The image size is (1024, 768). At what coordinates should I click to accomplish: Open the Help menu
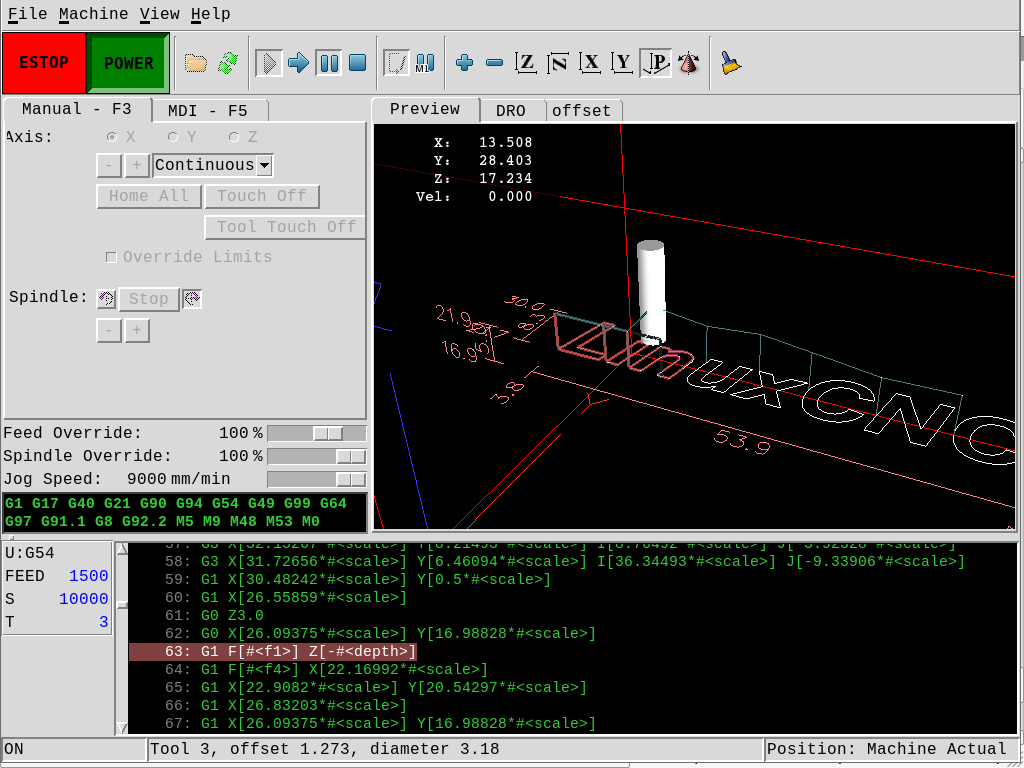(x=210, y=14)
